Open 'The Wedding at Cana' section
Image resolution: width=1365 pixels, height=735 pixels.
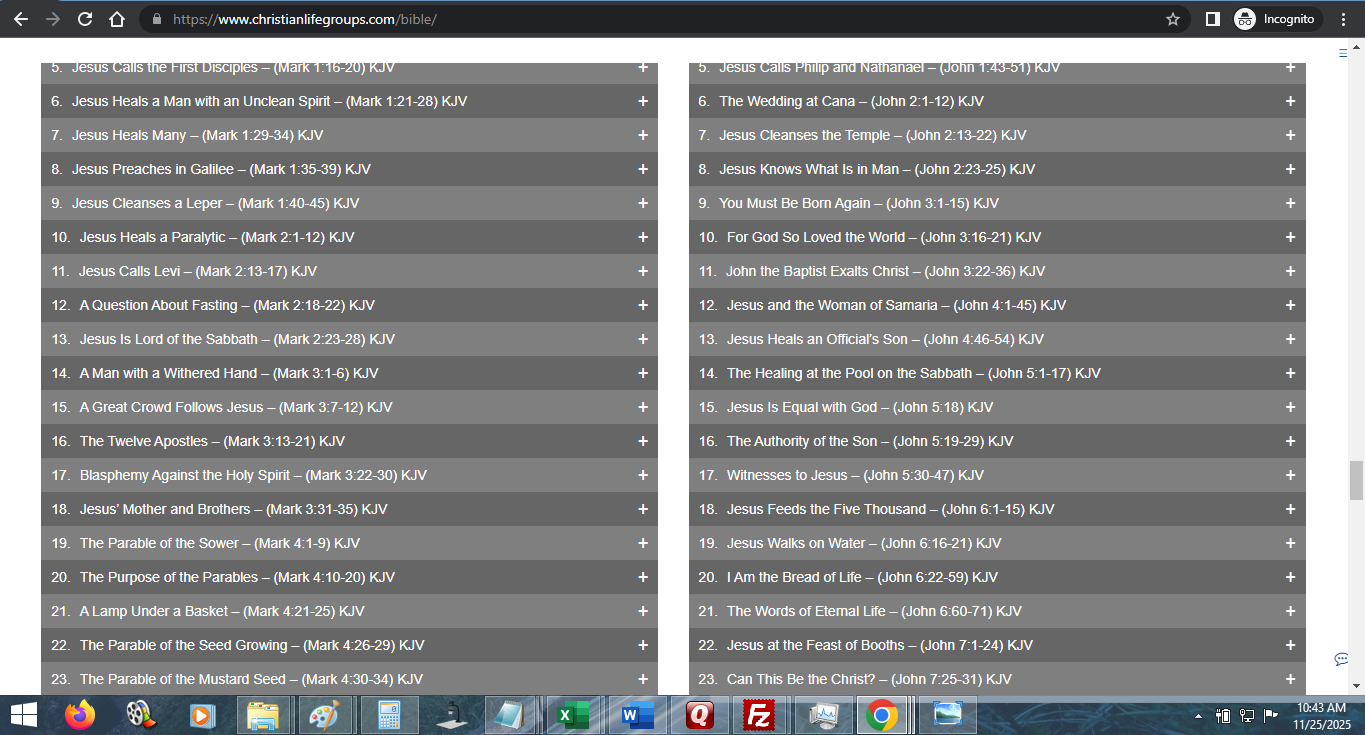click(851, 101)
